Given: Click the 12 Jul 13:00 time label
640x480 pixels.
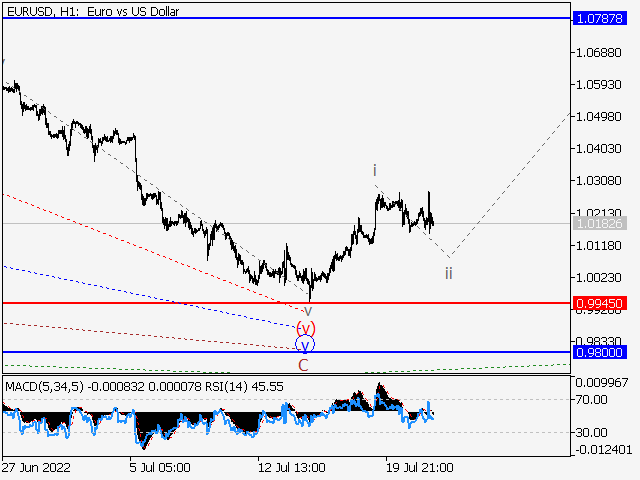Looking at the screenshot, I should click(292, 467).
